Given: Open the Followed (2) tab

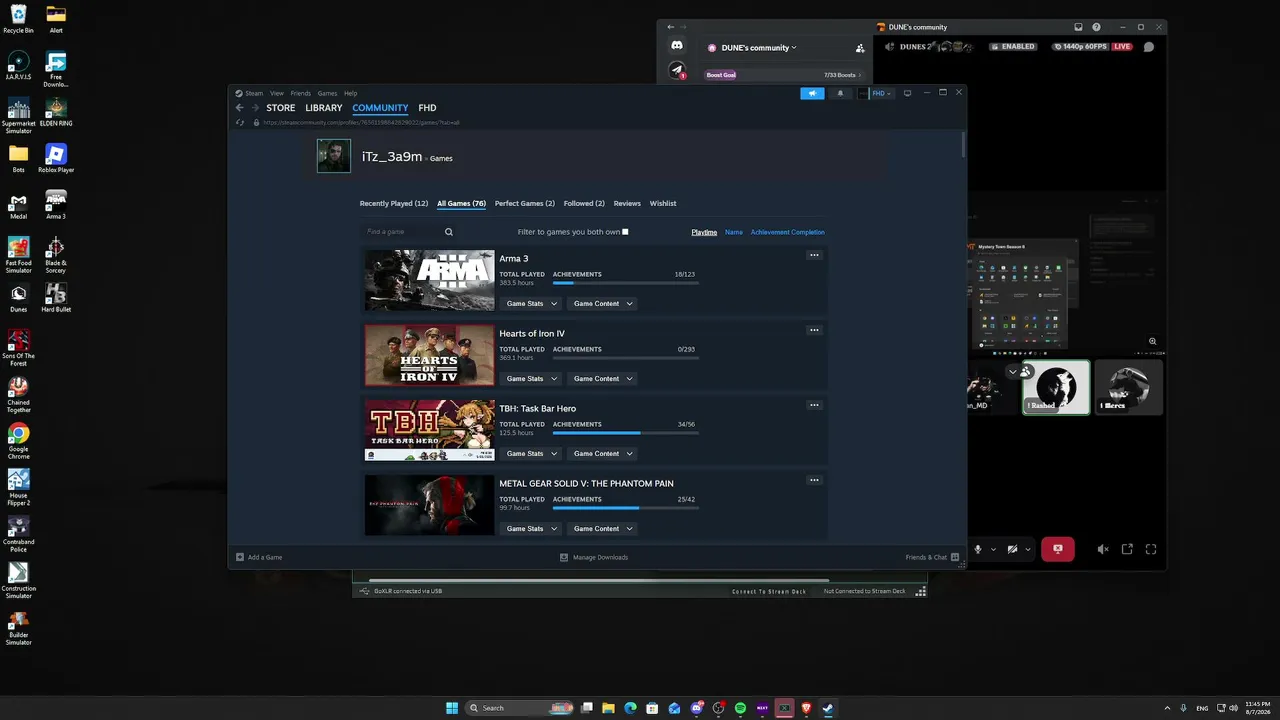Looking at the screenshot, I should pyautogui.click(x=584, y=204).
